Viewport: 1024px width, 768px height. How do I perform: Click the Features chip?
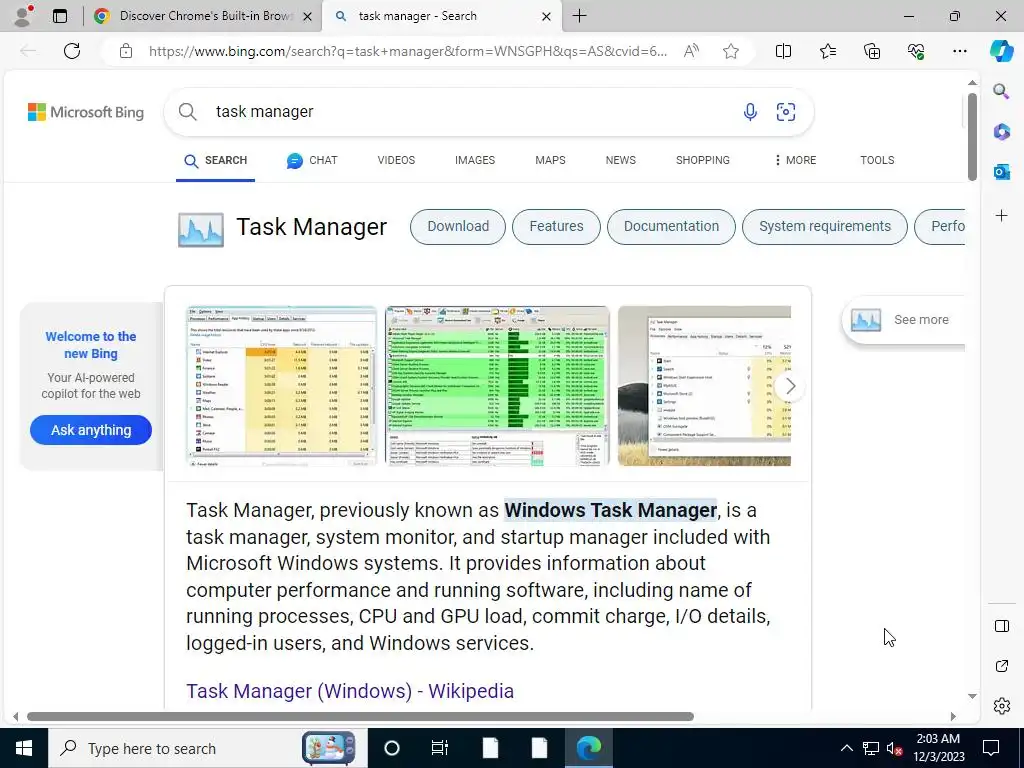[x=556, y=227]
